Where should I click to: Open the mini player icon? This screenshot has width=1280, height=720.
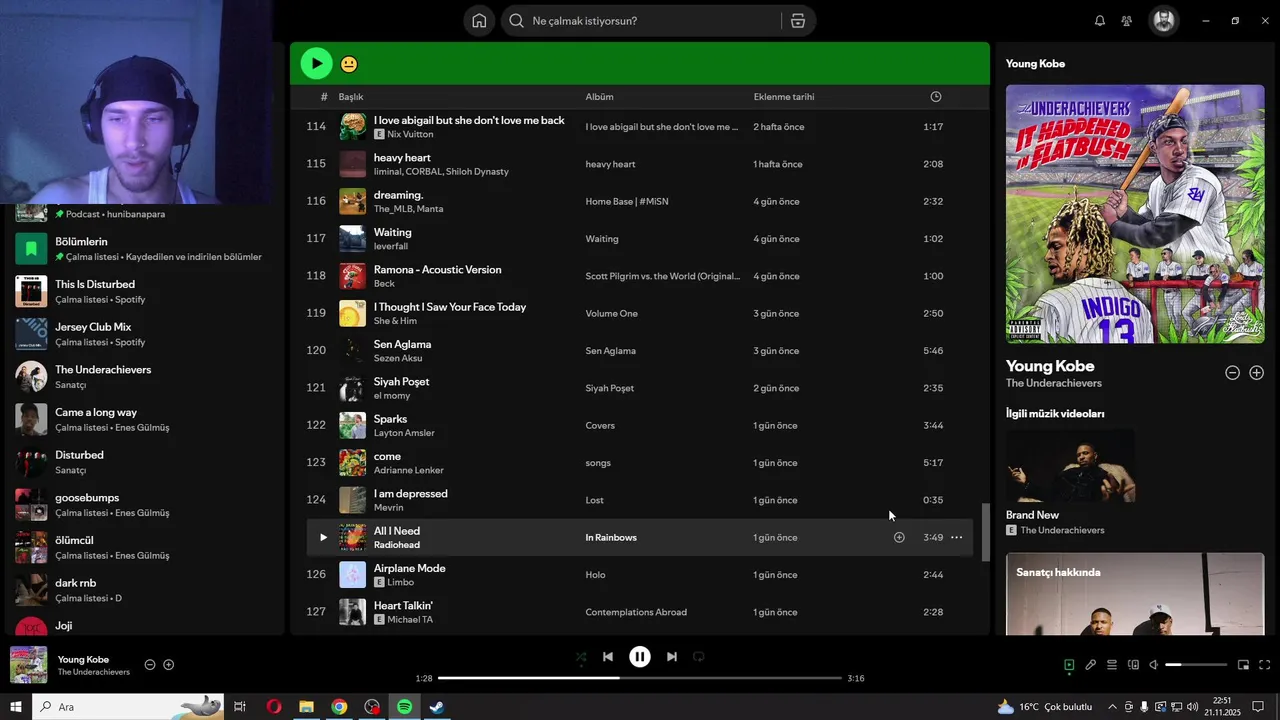tap(1244, 665)
